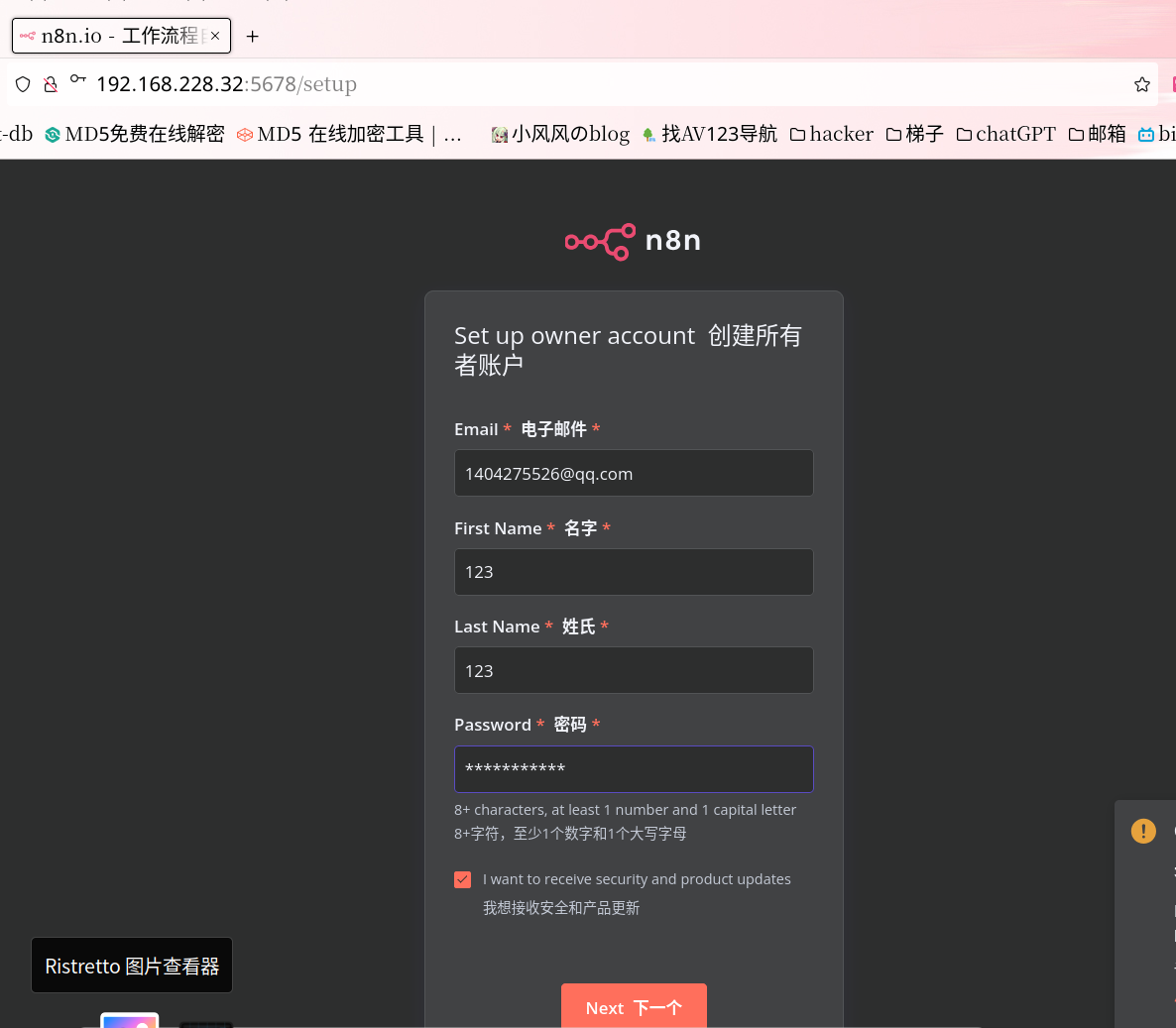The image size is (1176, 1028).
Task: Open the MD5免费在线解密 bookmark
Action: click(135, 134)
